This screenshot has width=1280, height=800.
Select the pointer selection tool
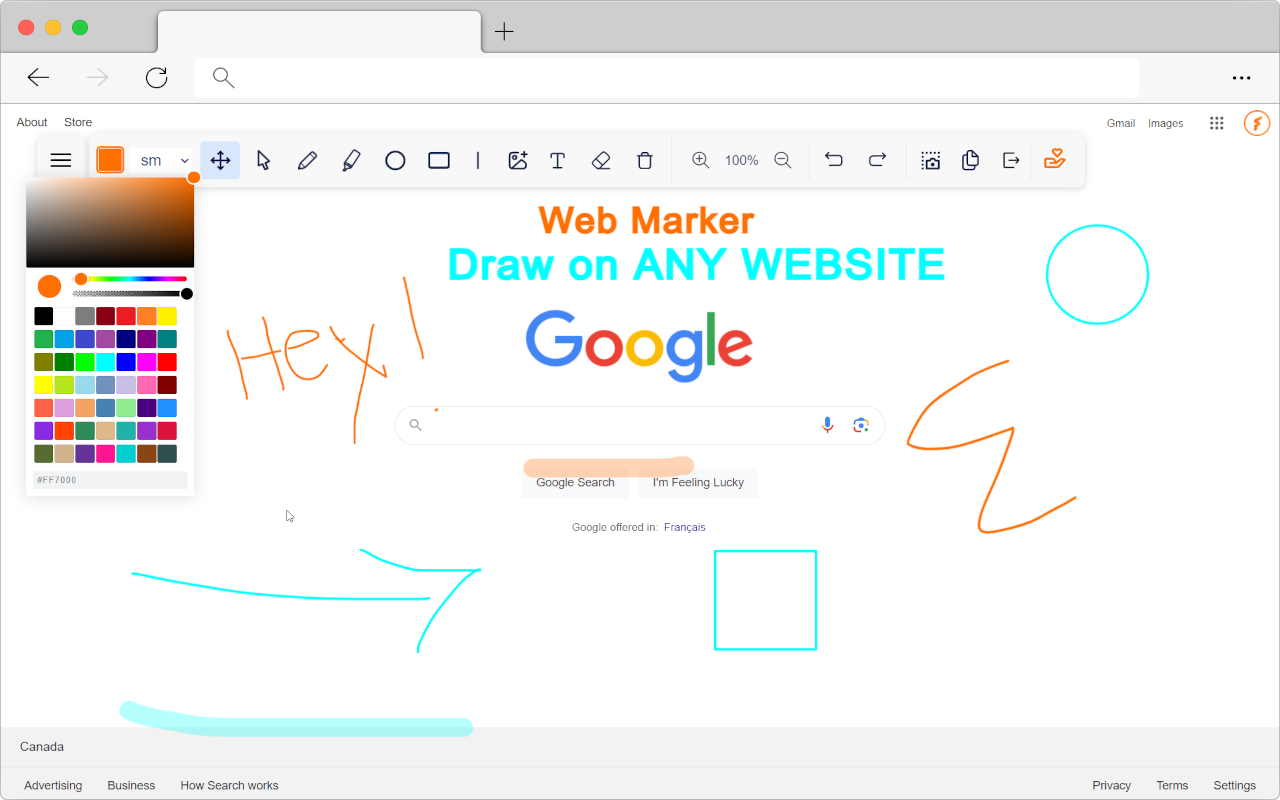pos(264,160)
